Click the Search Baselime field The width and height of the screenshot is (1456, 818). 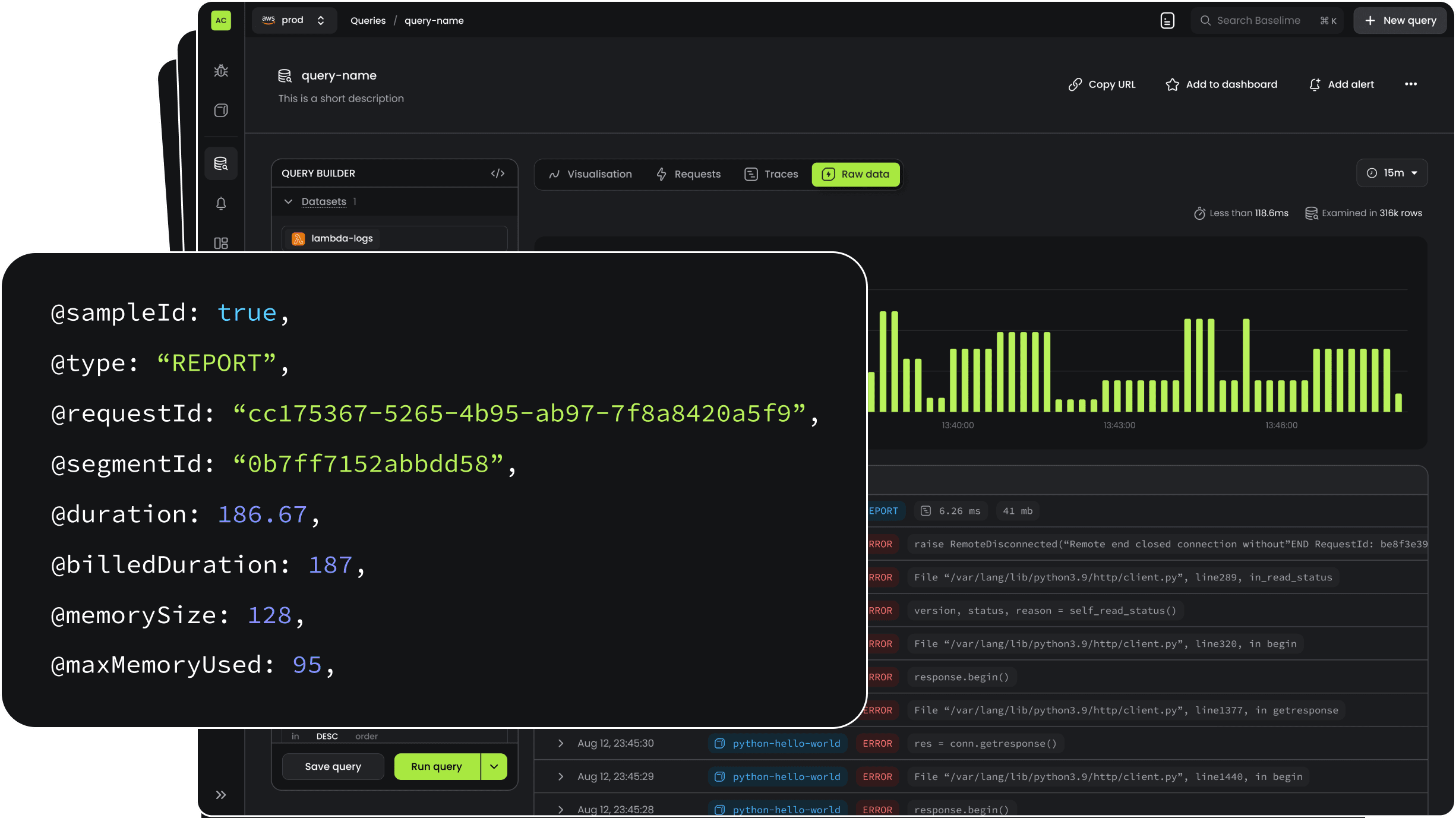point(1258,21)
